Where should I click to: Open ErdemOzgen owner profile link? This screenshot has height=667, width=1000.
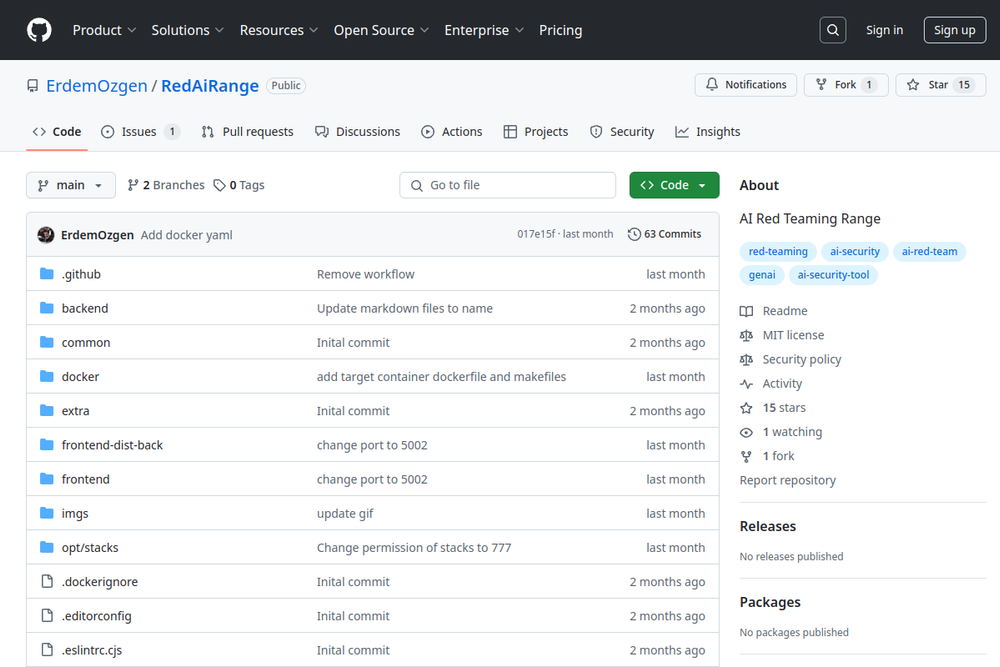pyautogui.click(x=96, y=85)
